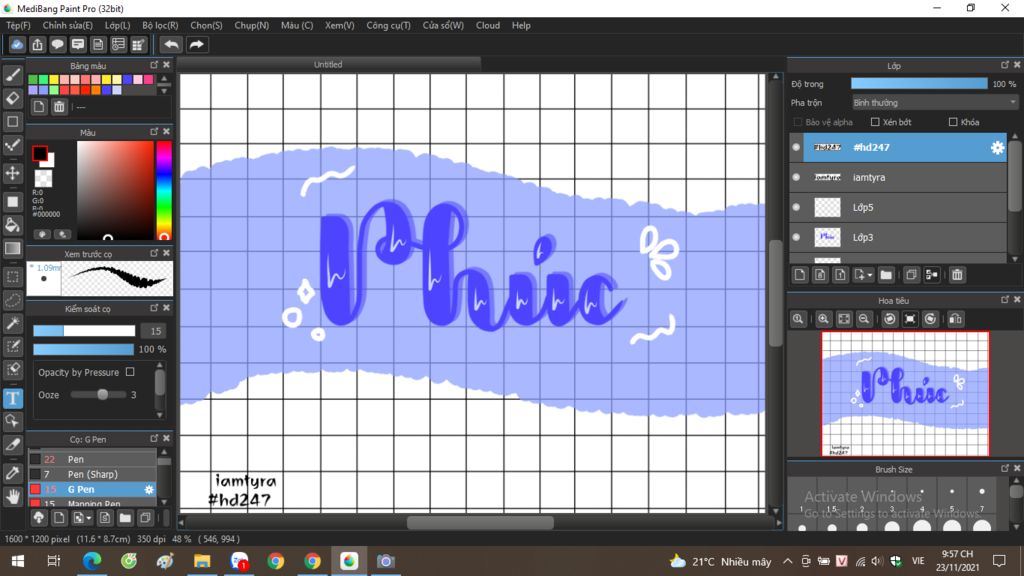Delete layer with trash icon in Lớp panel
Image resolution: width=1024 pixels, height=576 pixels.
click(x=957, y=275)
